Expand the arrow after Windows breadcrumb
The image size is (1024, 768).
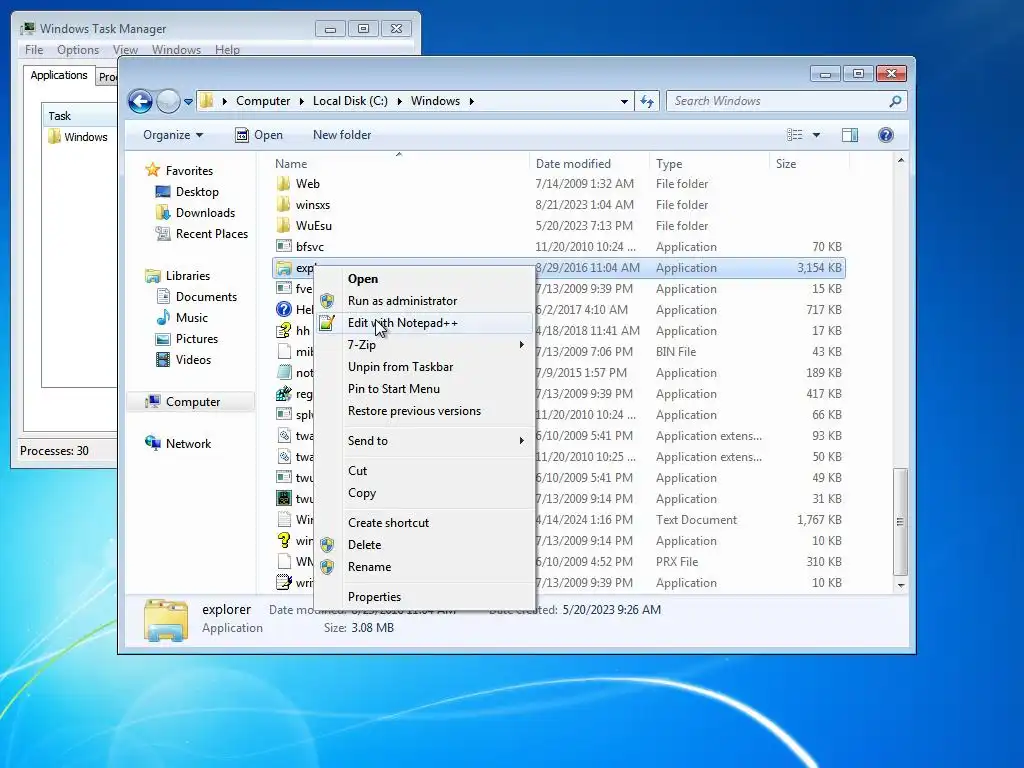tap(472, 101)
